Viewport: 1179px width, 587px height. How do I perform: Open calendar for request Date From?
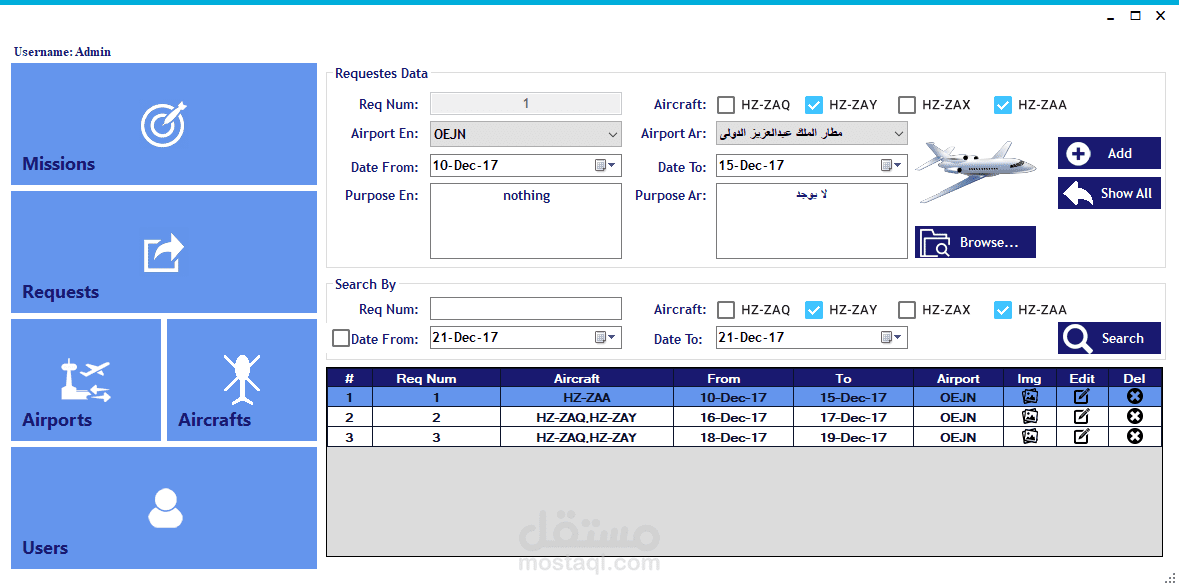[x=605, y=165]
